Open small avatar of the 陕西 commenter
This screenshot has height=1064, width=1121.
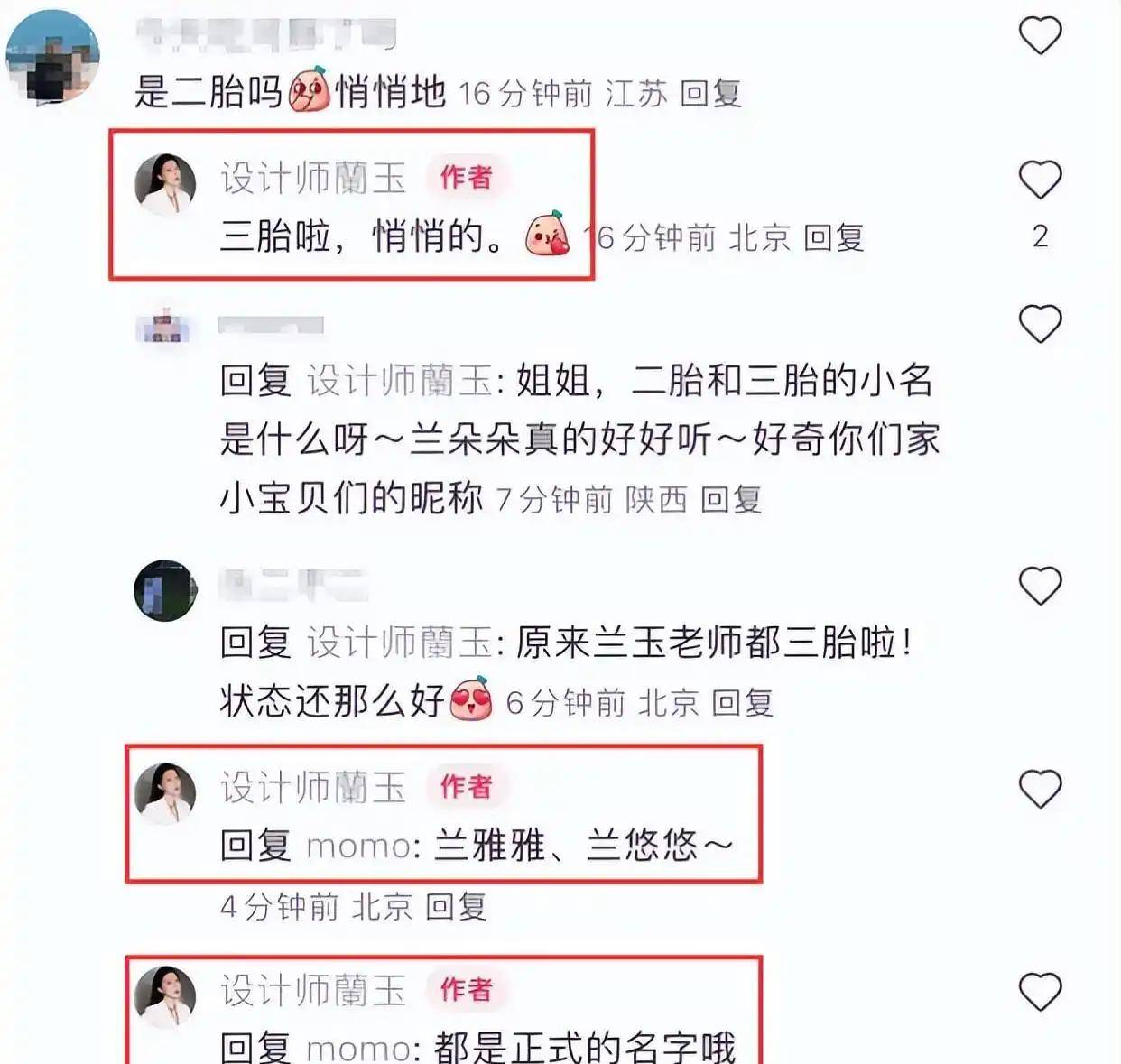pyautogui.click(x=164, y=326)
